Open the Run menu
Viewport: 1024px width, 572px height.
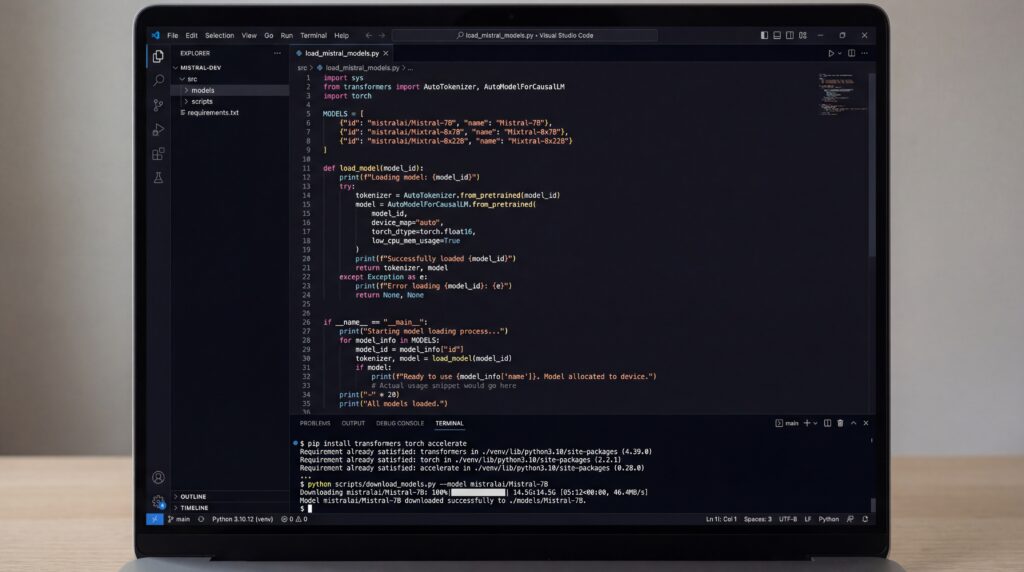[287, 35]
